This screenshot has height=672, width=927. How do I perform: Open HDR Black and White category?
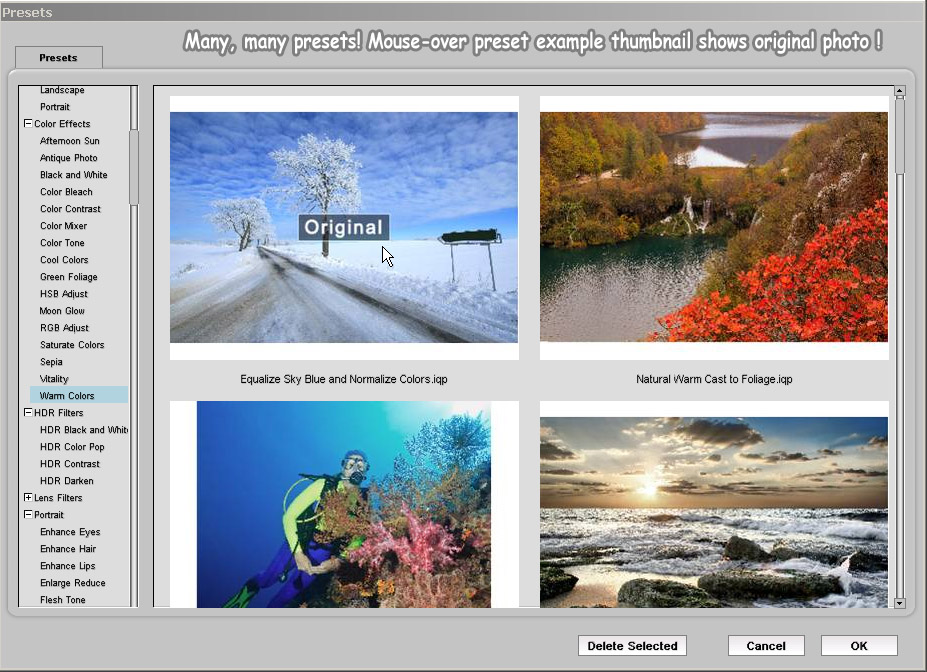[x=83, y=430]
